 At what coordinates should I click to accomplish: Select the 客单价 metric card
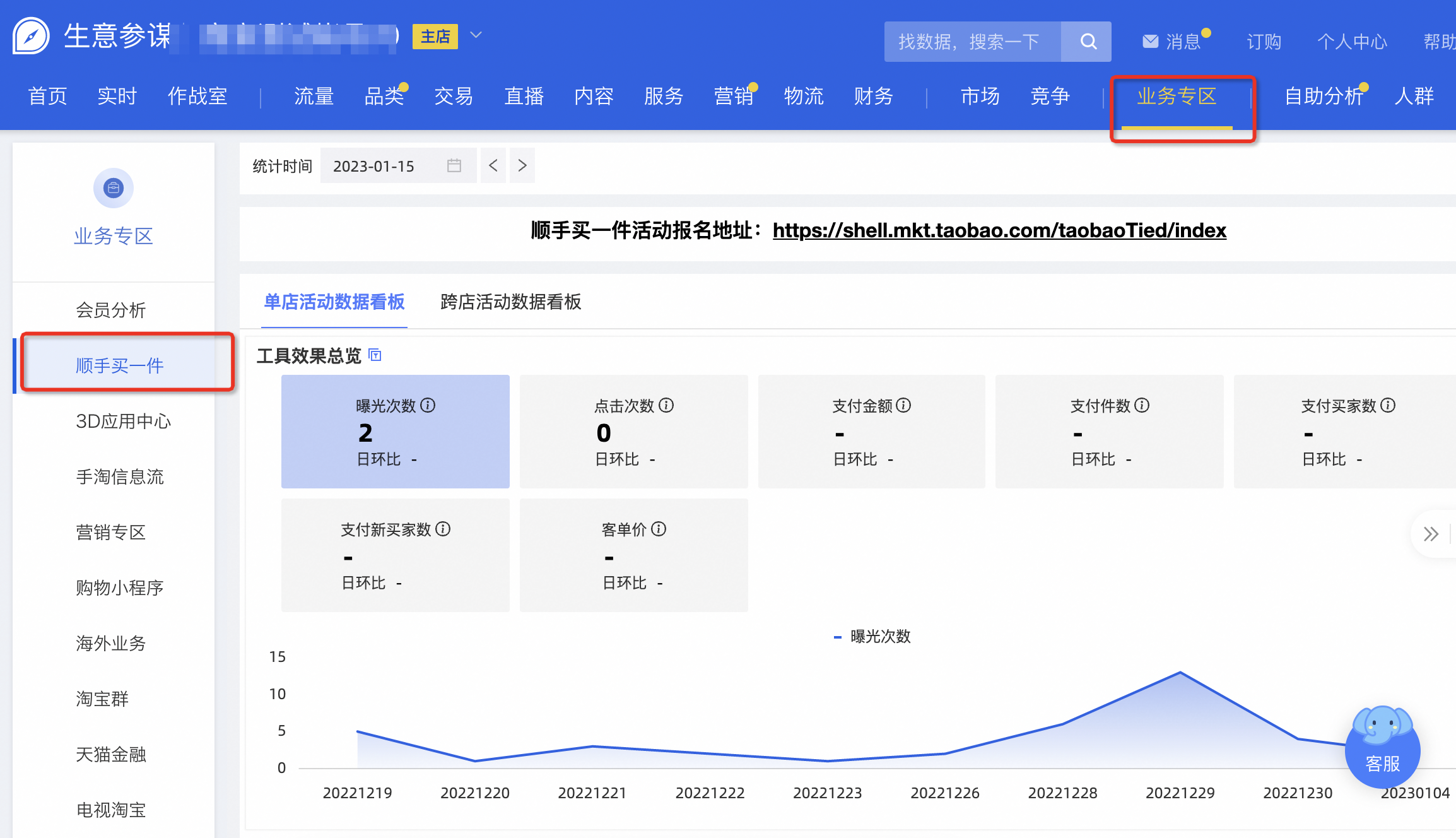[x=634, y=555]
